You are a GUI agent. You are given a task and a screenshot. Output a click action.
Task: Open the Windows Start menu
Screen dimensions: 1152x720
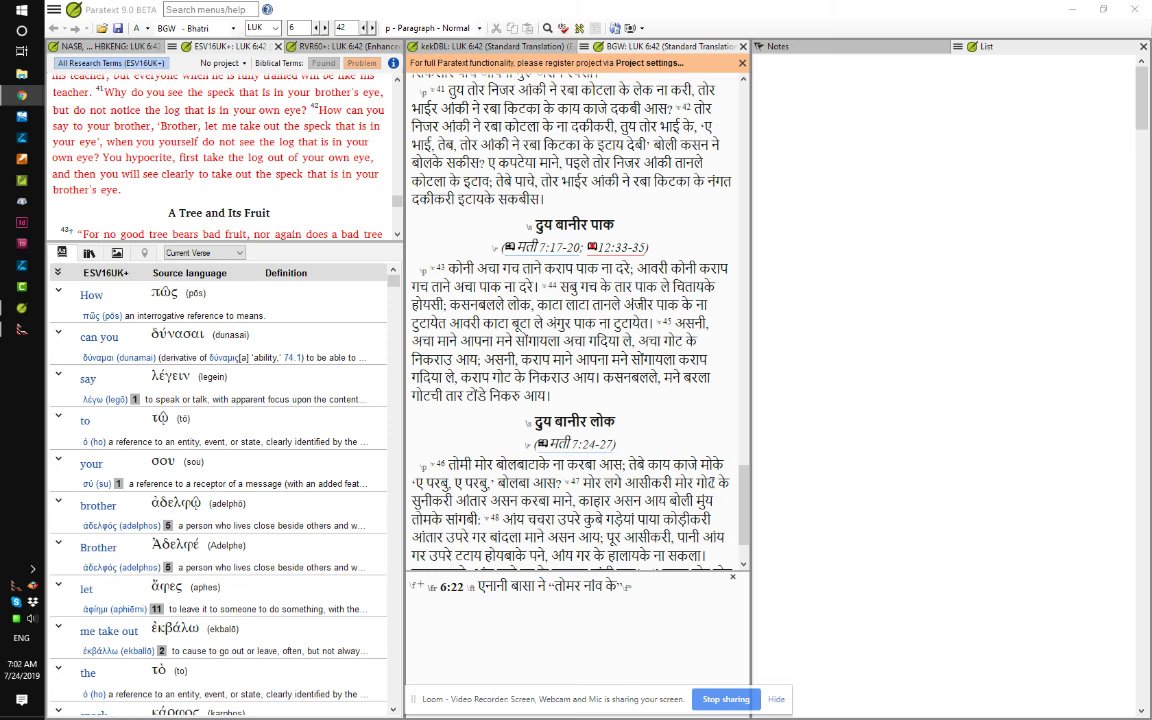(21, 10)
